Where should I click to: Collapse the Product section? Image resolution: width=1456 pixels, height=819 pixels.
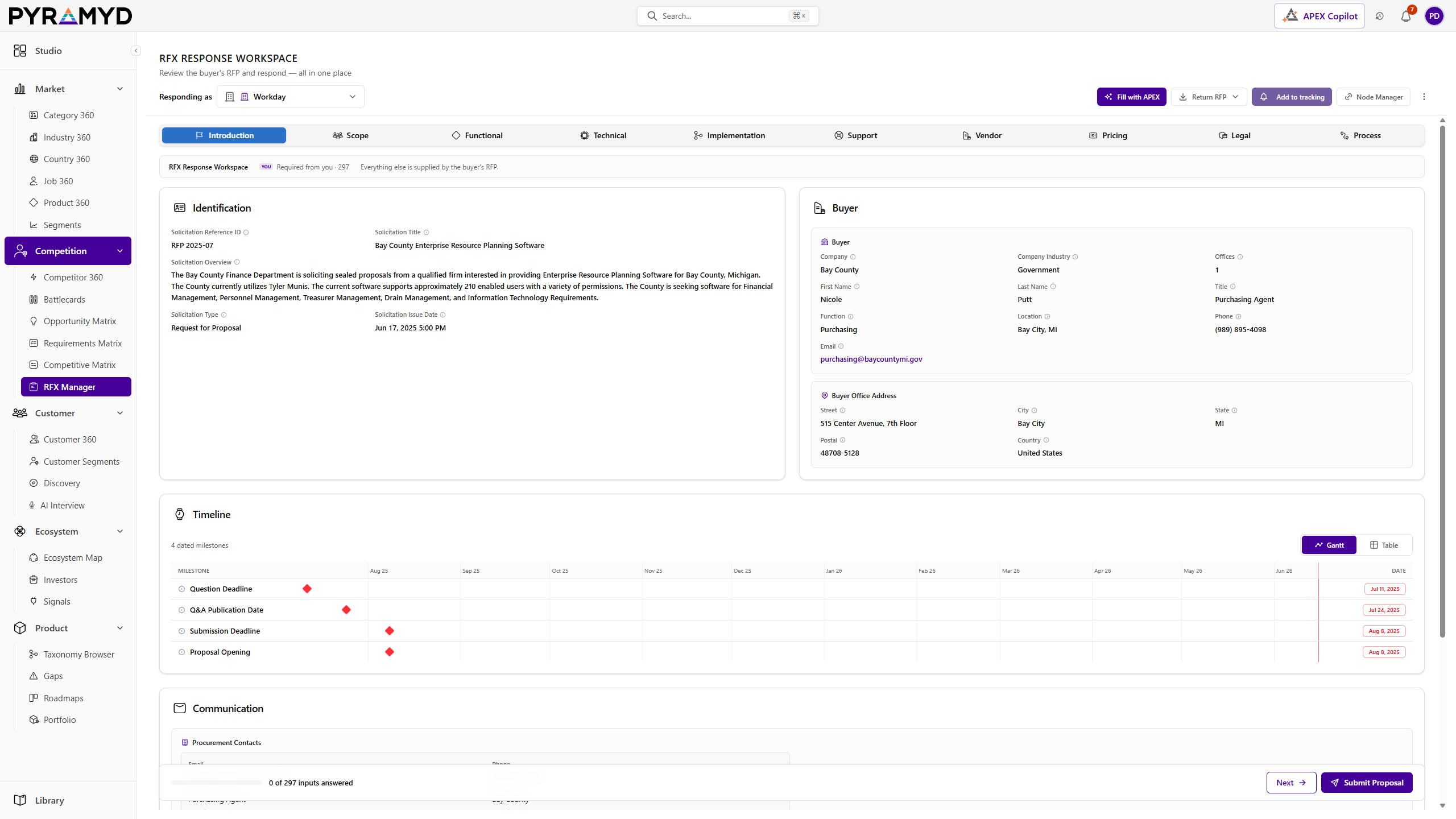point(120,628)
